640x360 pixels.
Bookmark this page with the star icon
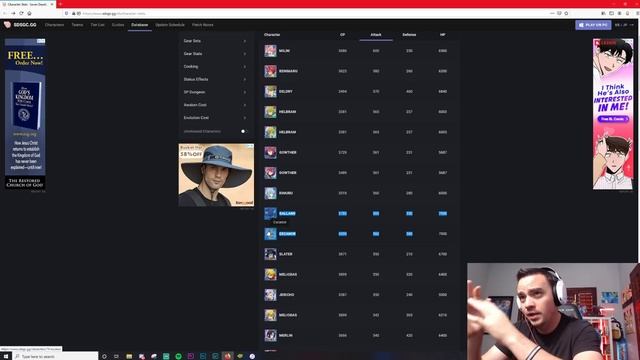coord(566,13)
